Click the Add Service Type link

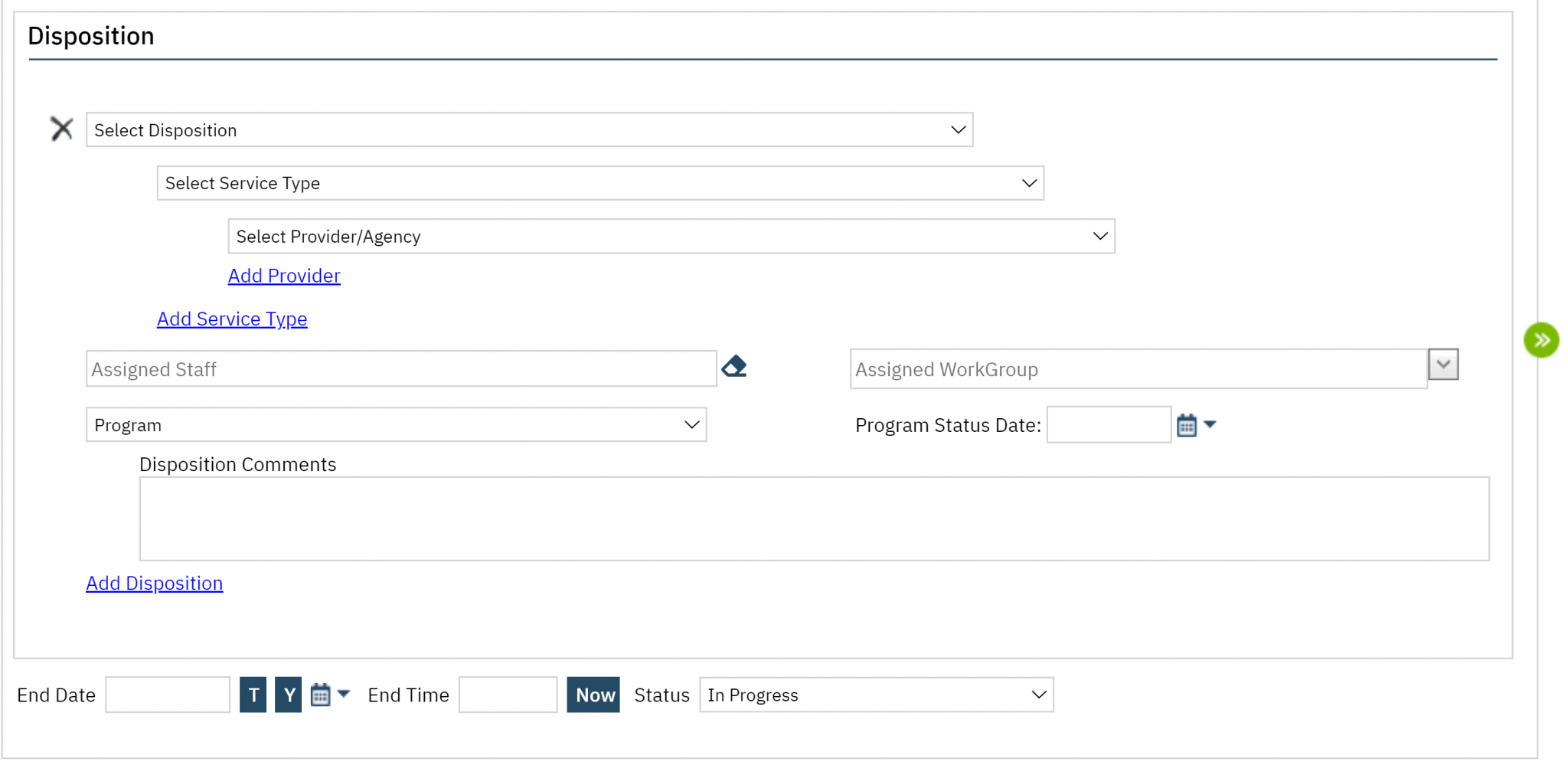pyautogui.click(x=232, y=319)
